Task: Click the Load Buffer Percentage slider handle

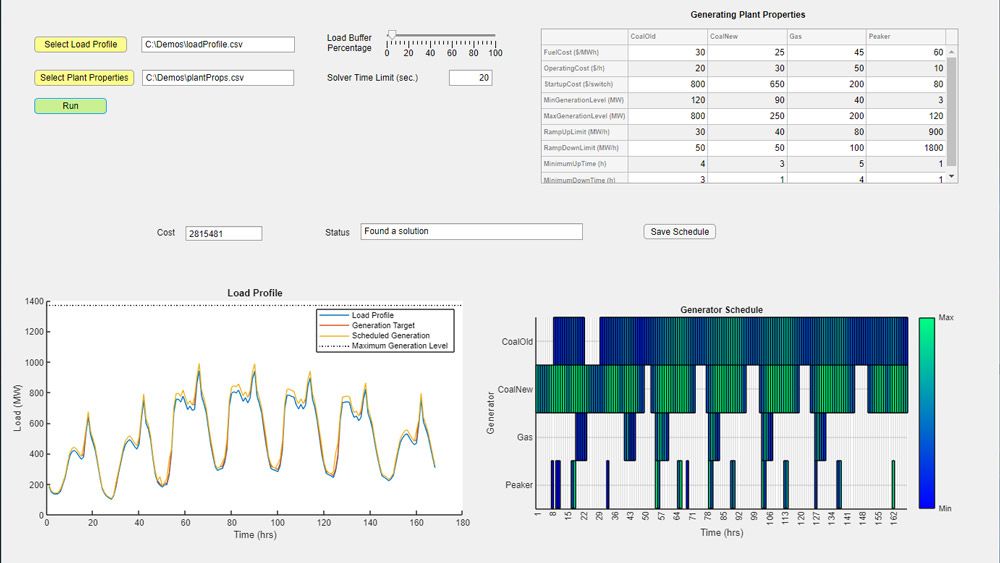Action: [392, 34]
